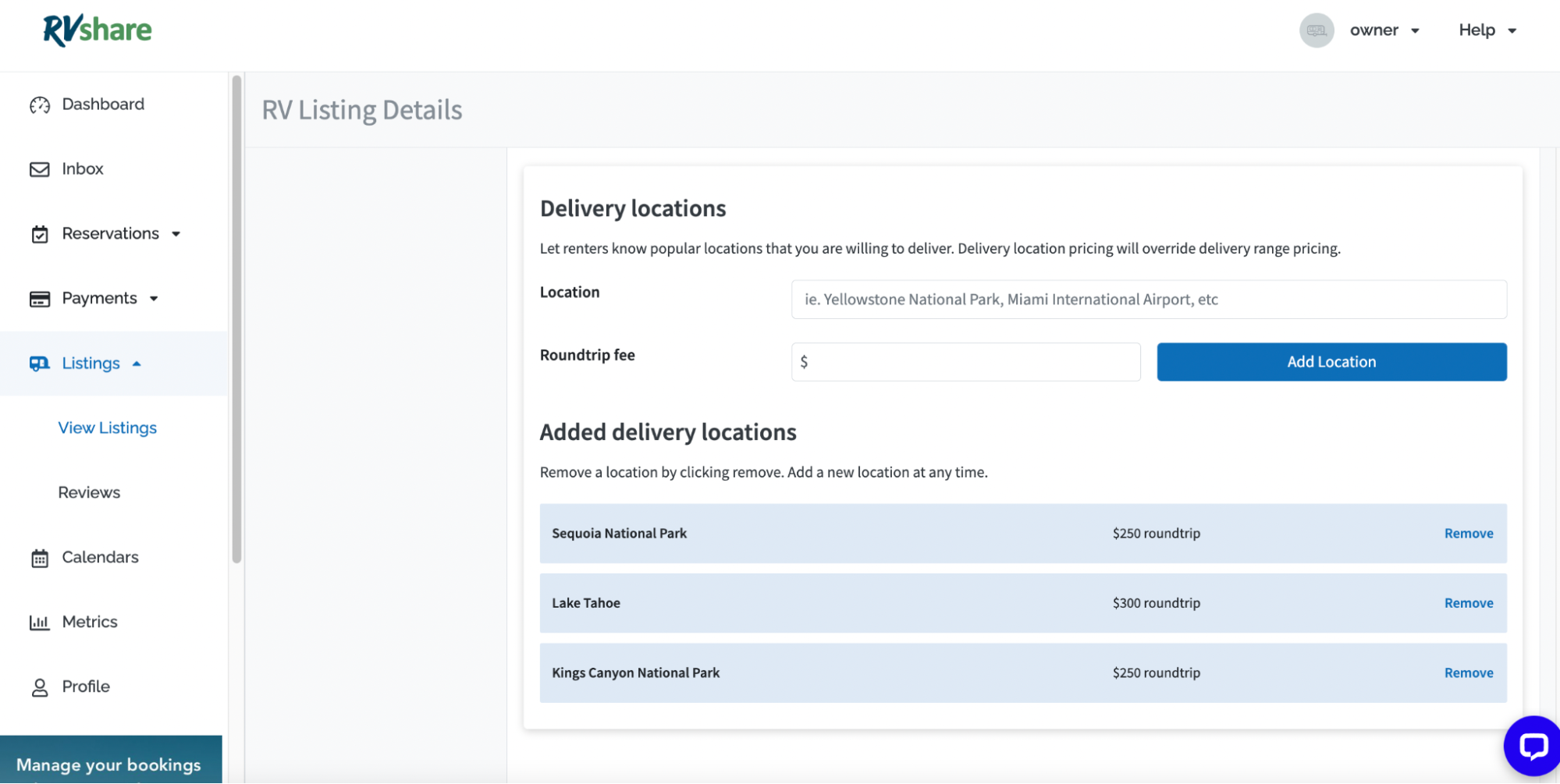The height and width of the screenshot is (784, 1560).
Task: Click the Calendars icon in sidebar
Action: [40, 557]
